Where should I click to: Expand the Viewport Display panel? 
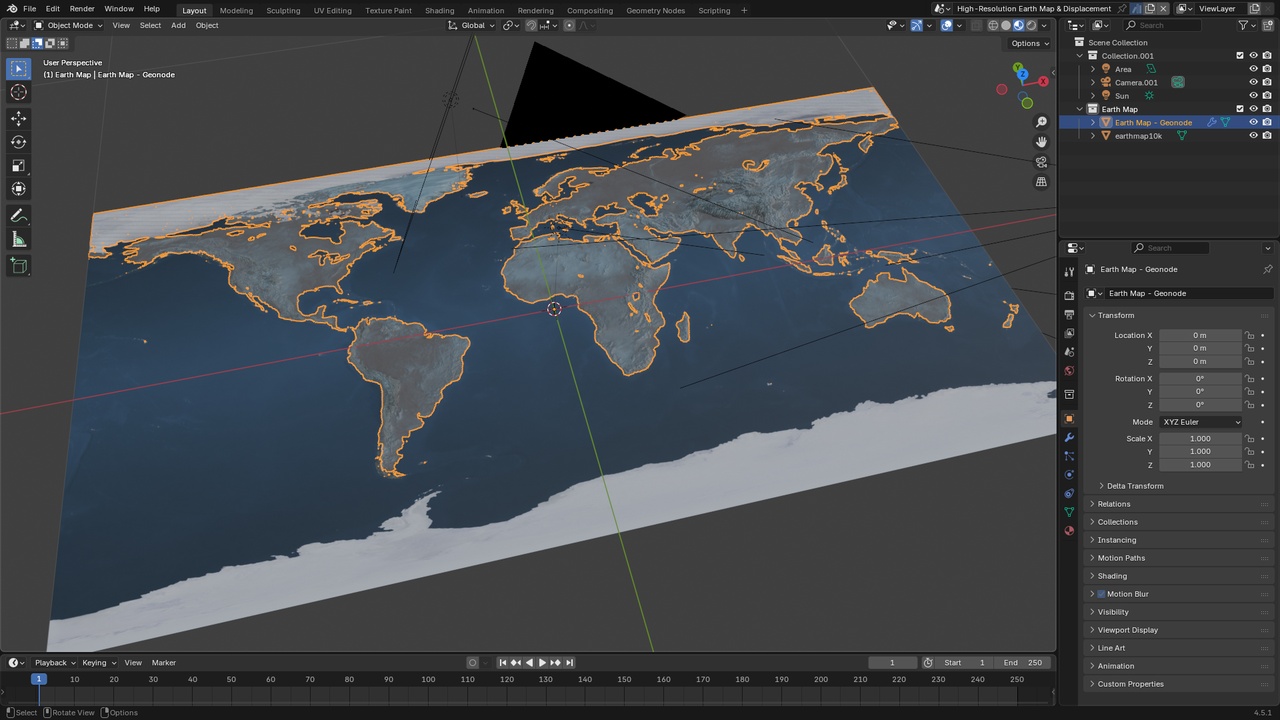1127,630
